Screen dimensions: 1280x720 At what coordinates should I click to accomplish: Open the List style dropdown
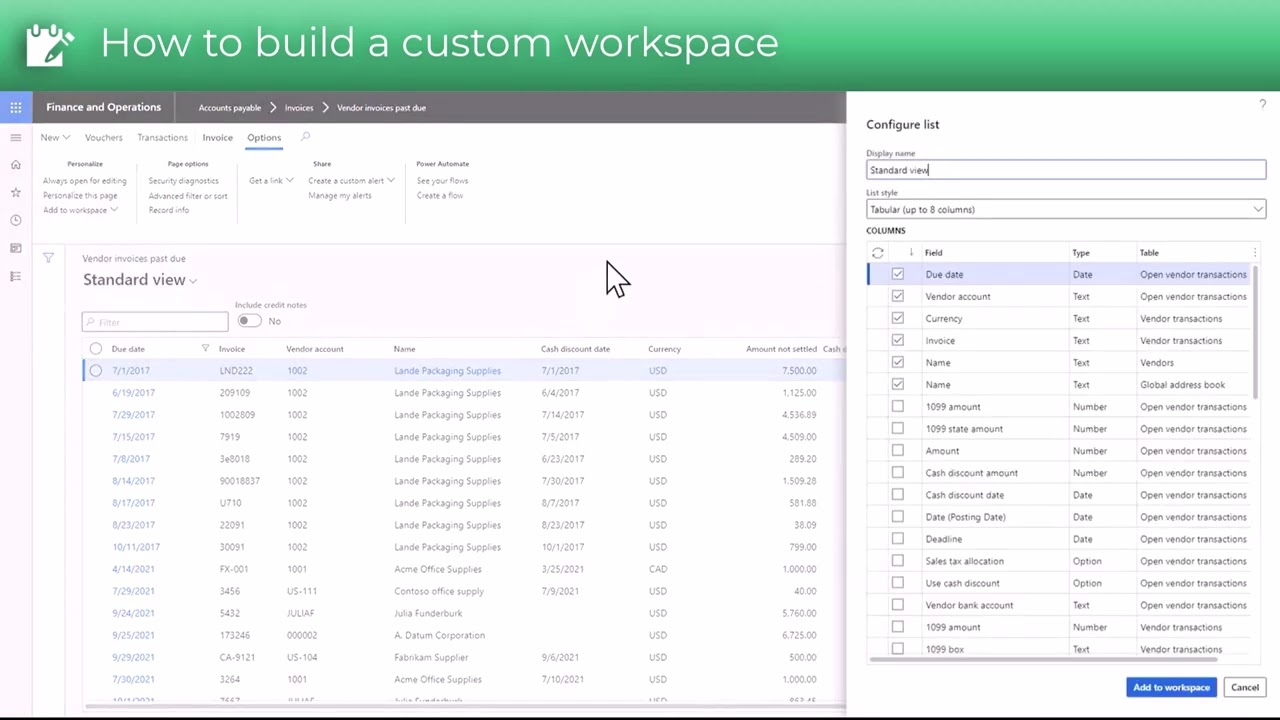(x=1066, y=209)
